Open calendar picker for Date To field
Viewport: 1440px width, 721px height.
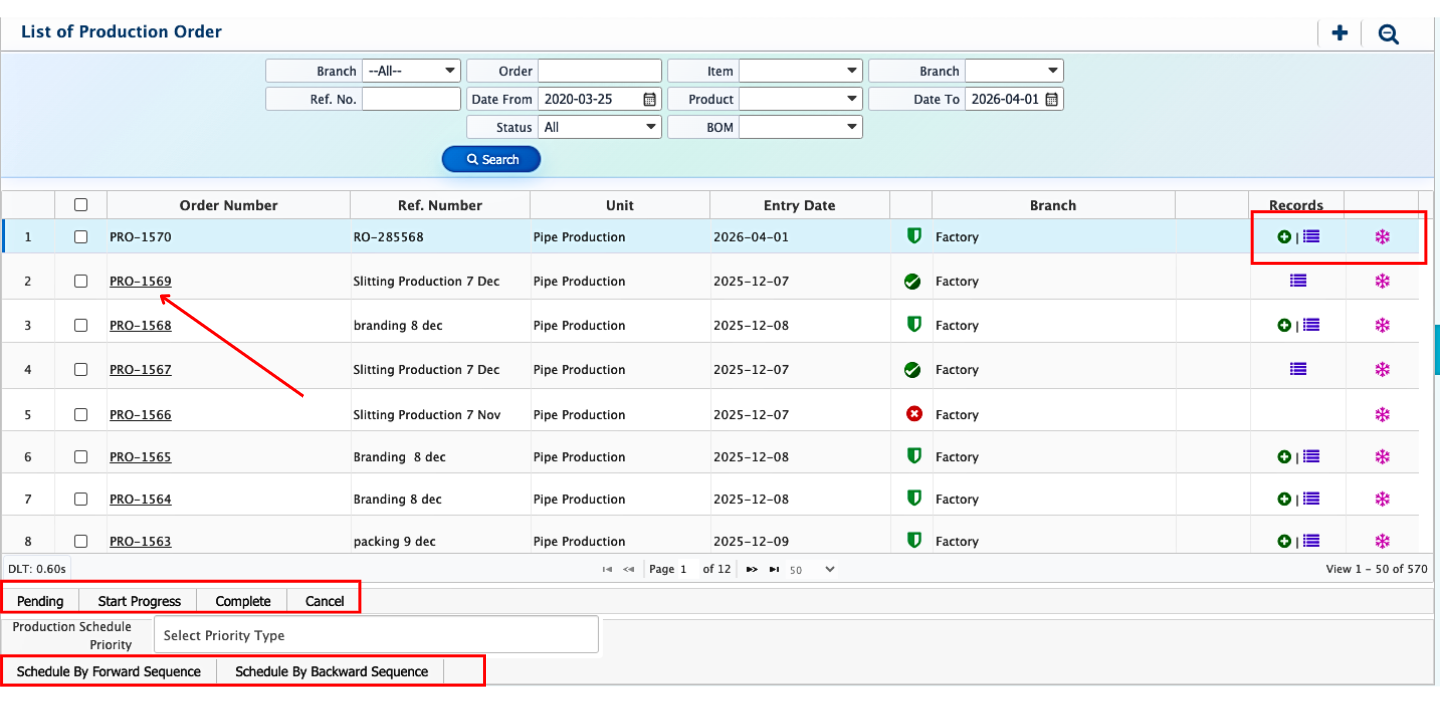pos(1052,99)
